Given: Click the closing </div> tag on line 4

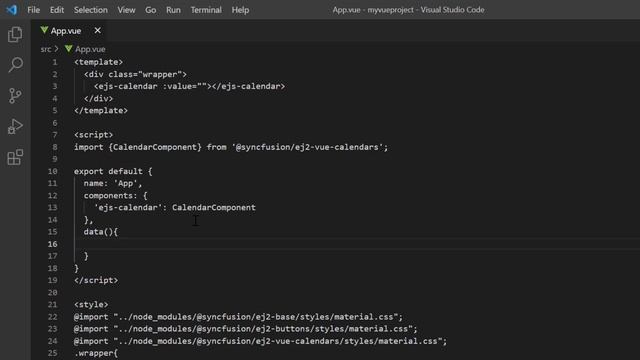Looking at the screenshot, I should coord(98,98).
